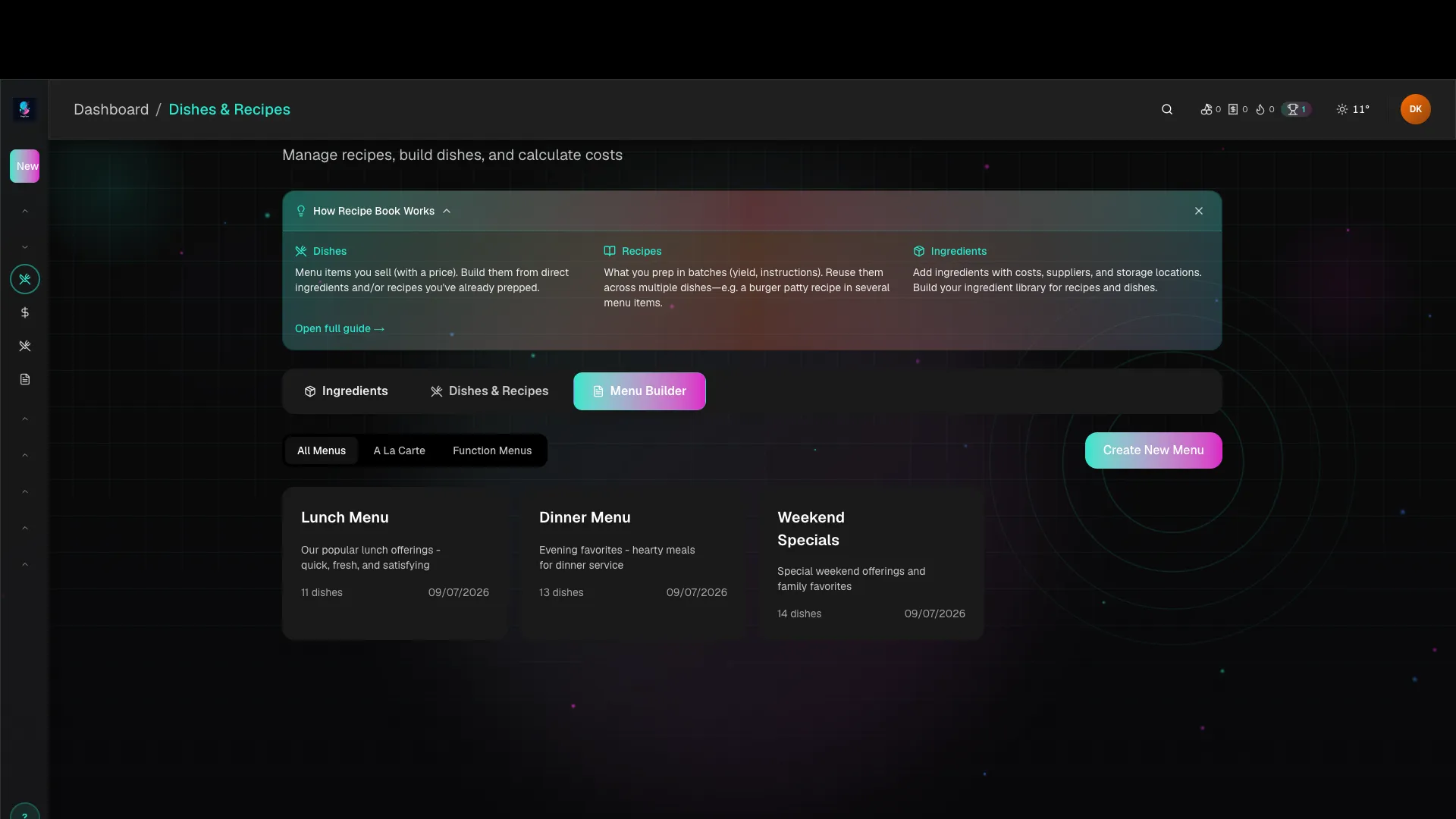The image size is (1456, 819).
Task: Click the dollar receipt counter icon
Action: [x=1233, y=109]
